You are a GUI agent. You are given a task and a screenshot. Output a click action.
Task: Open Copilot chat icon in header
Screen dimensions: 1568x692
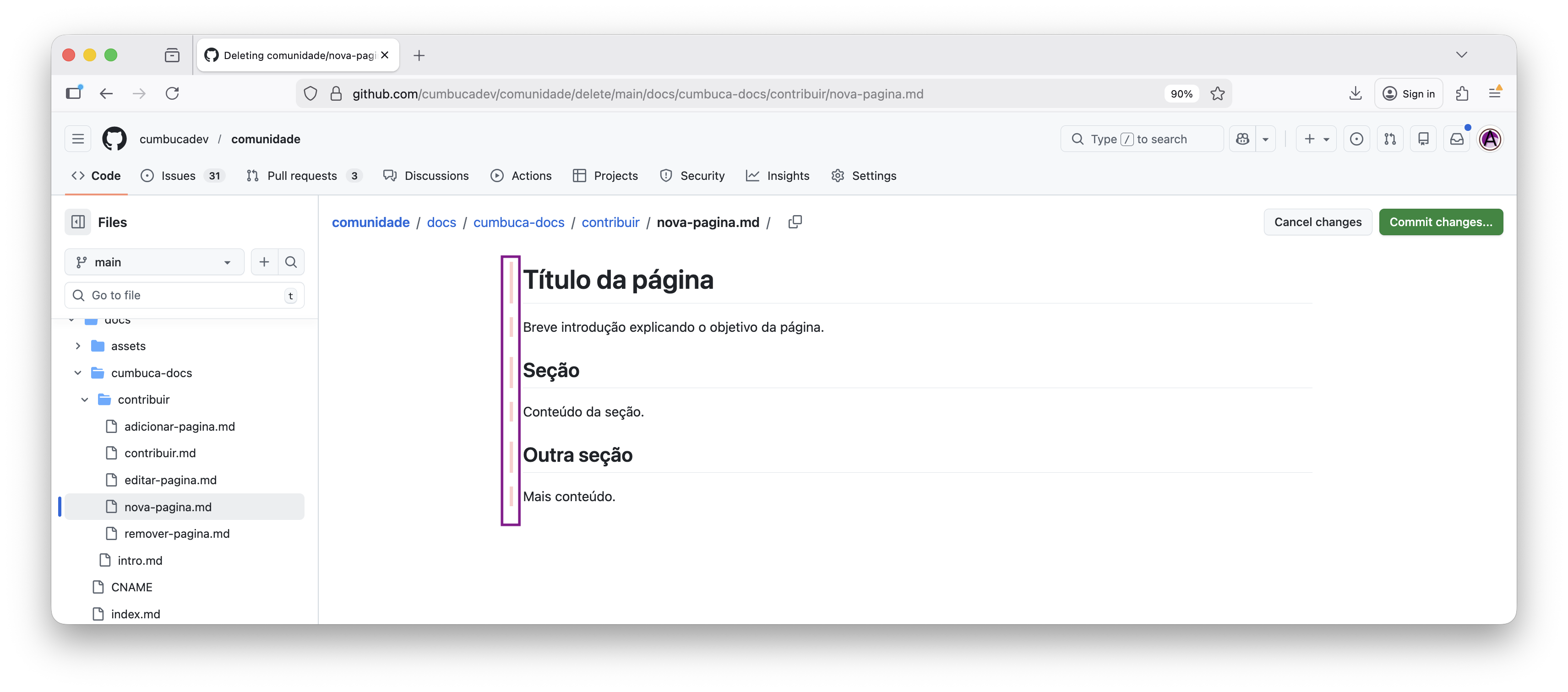[x=1242, y=139]
